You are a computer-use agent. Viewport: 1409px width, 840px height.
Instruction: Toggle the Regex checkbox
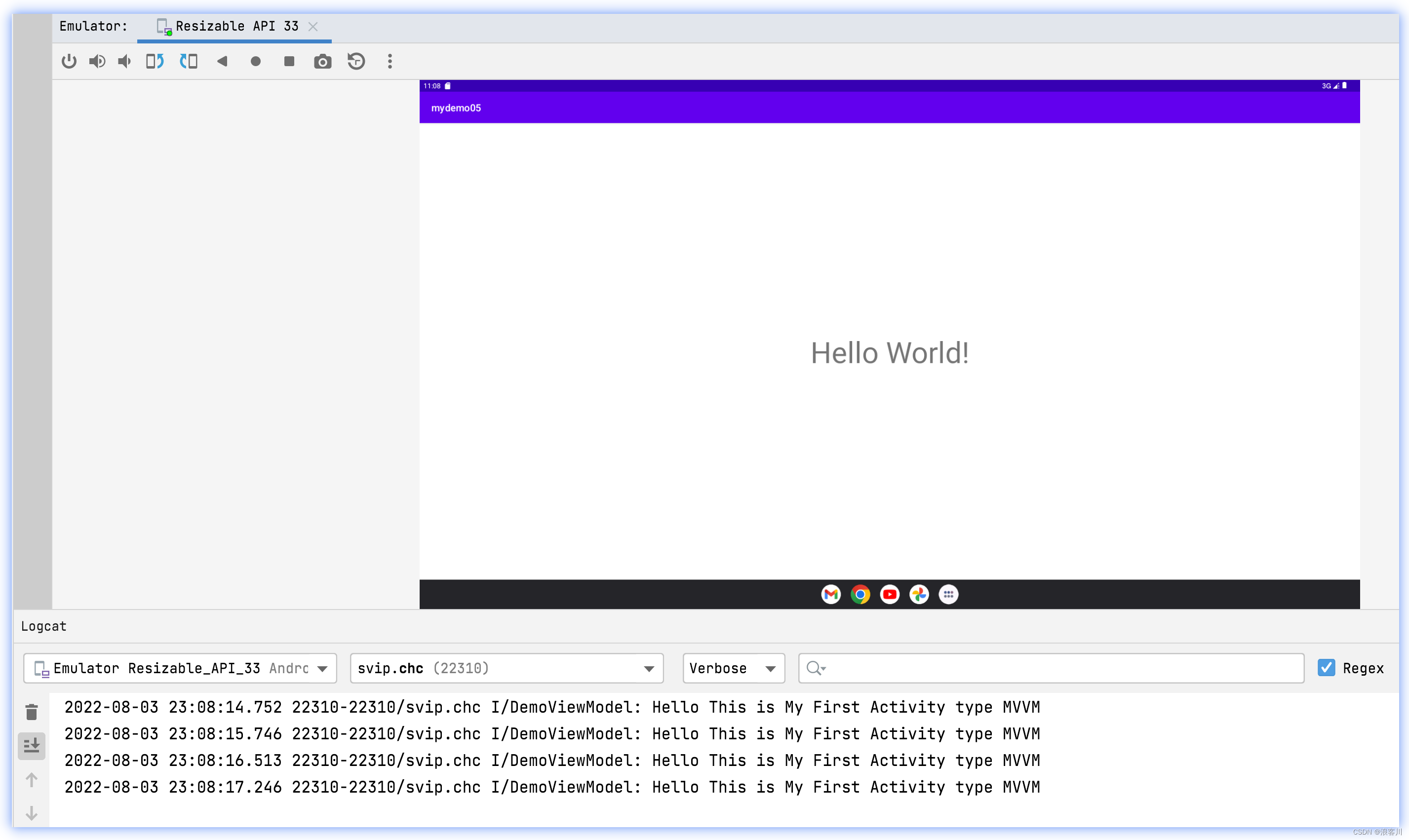(1326, 668)
